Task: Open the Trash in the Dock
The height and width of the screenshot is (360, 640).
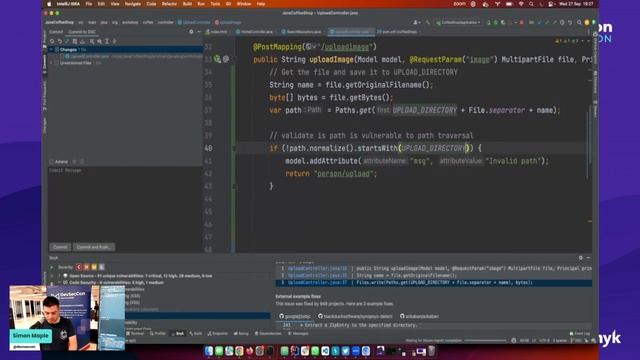Action: (431, 351)
